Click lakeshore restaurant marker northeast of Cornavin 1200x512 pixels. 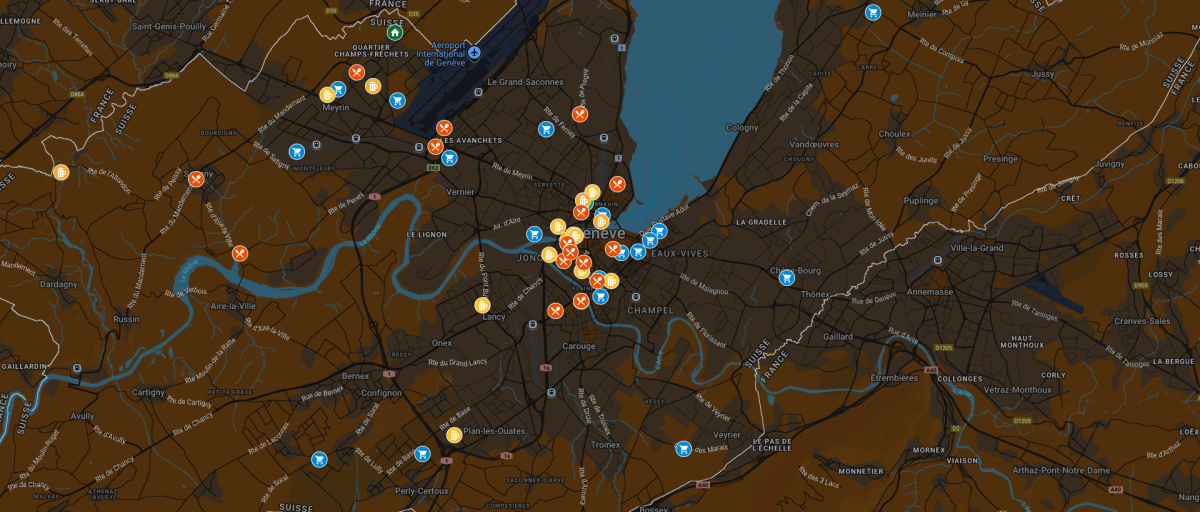[x=617, y=184]
